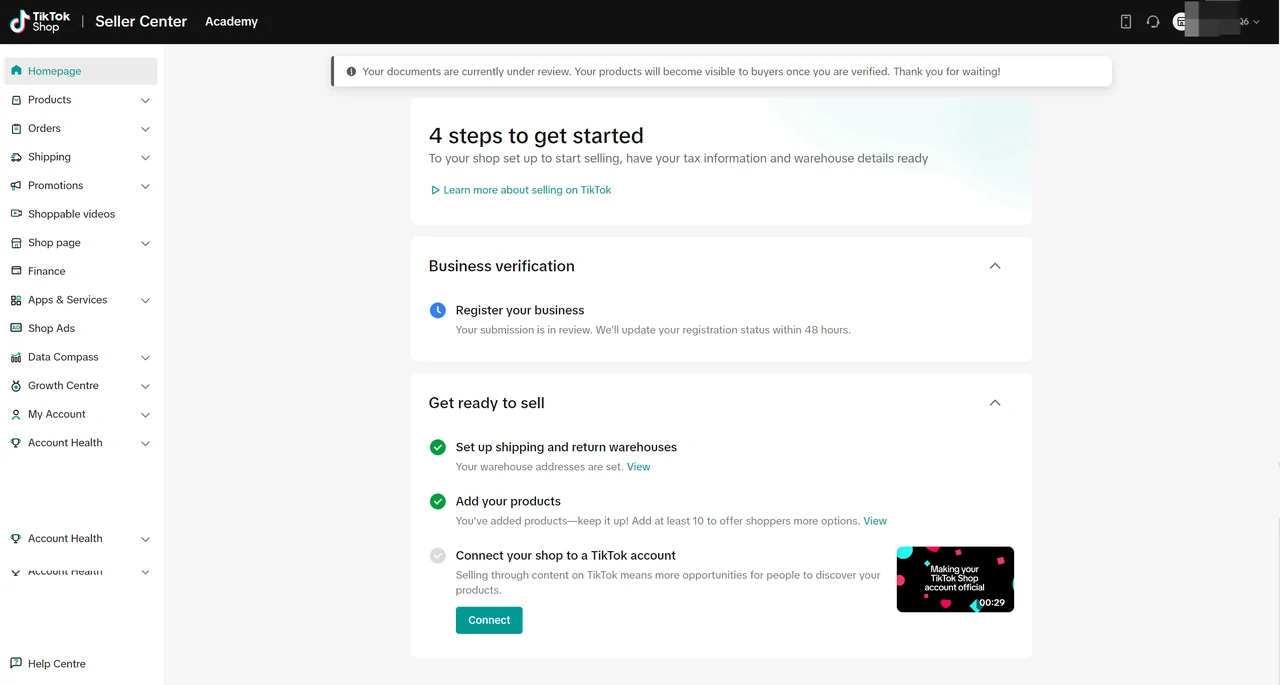
Task: Click the customer support headset icon
Action: pos(1153,22)
